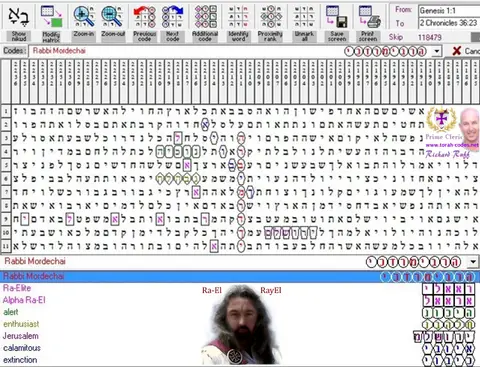Select the alert term in list
The height and width of the screenshot is (367, 480).
(x=11, y=312)
